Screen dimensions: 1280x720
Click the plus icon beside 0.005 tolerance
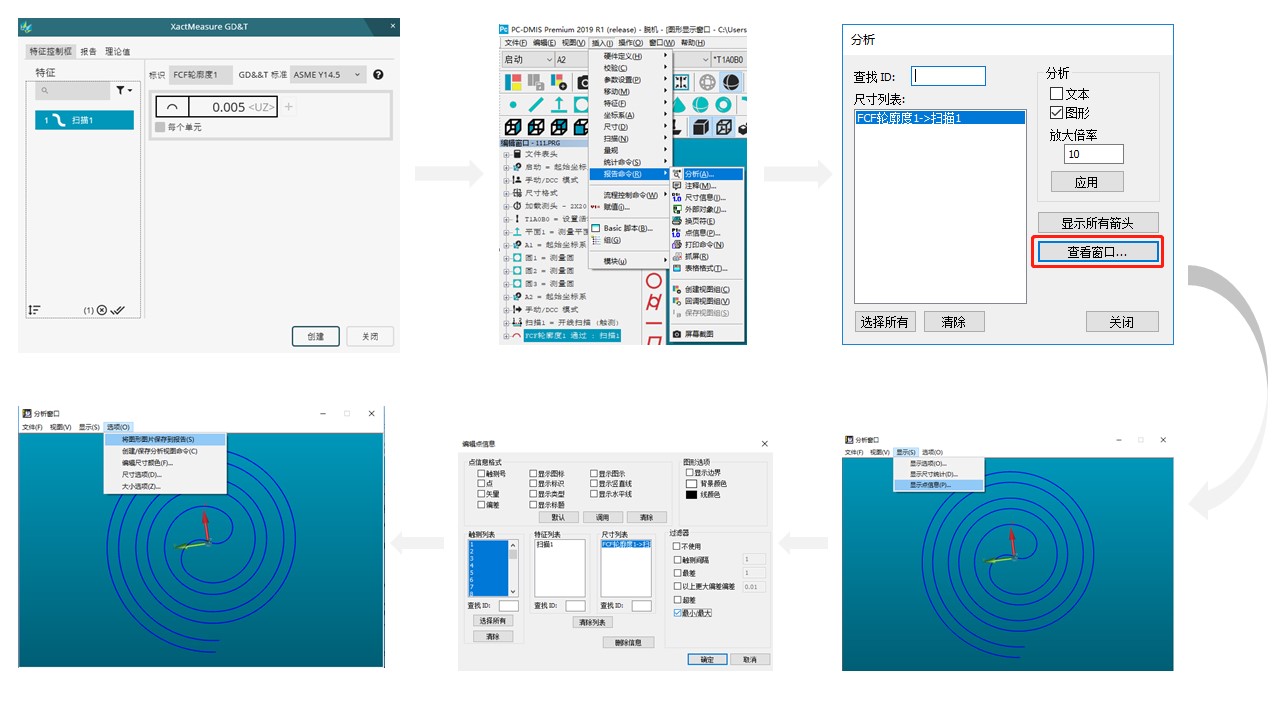pos(289,107)
